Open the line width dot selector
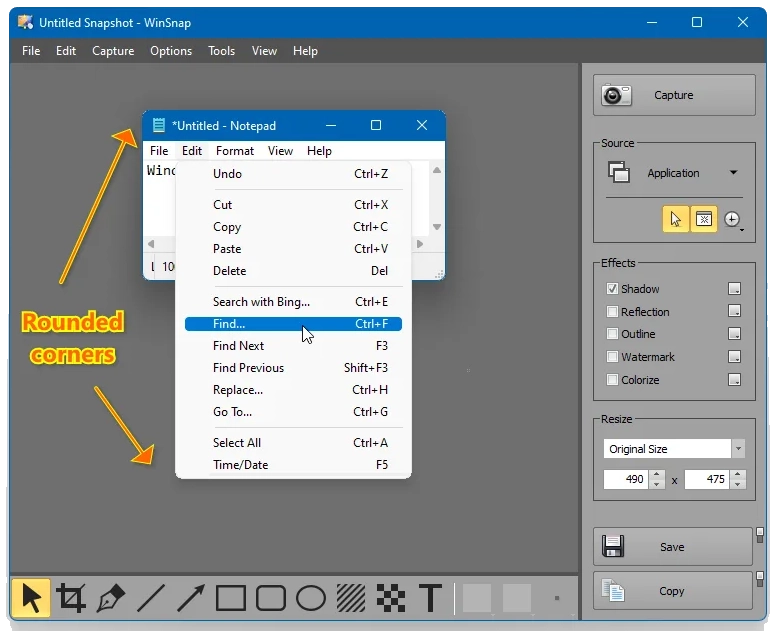This screenshot has width=775, height=631. [557, 598]
